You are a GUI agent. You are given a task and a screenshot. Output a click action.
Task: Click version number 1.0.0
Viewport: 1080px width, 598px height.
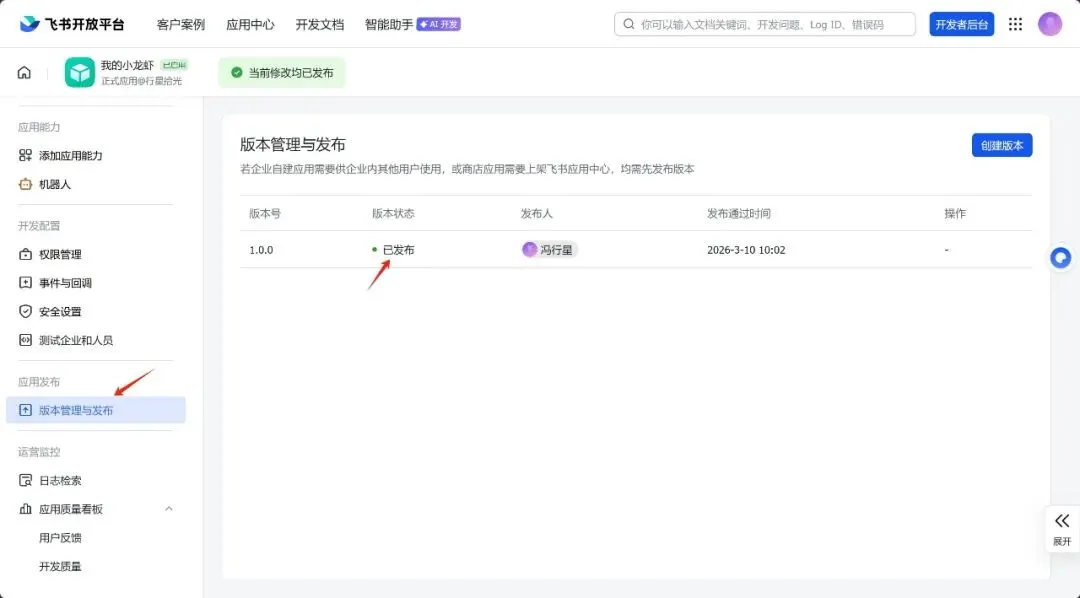261,250
